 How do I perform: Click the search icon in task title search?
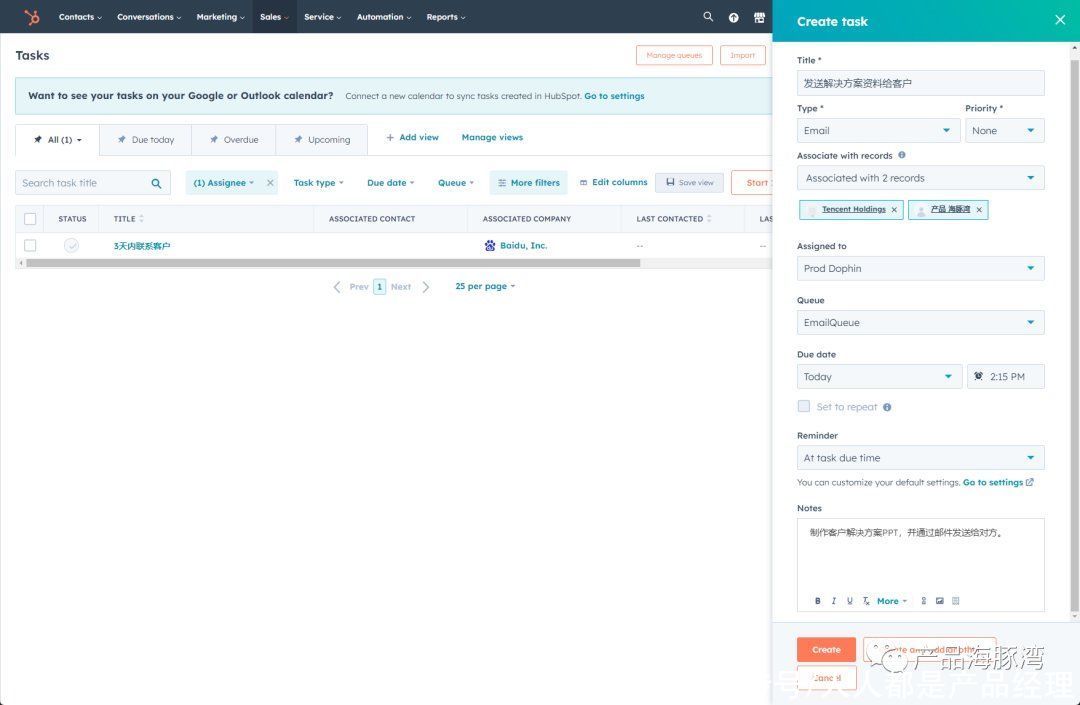[x=156, y=183]
